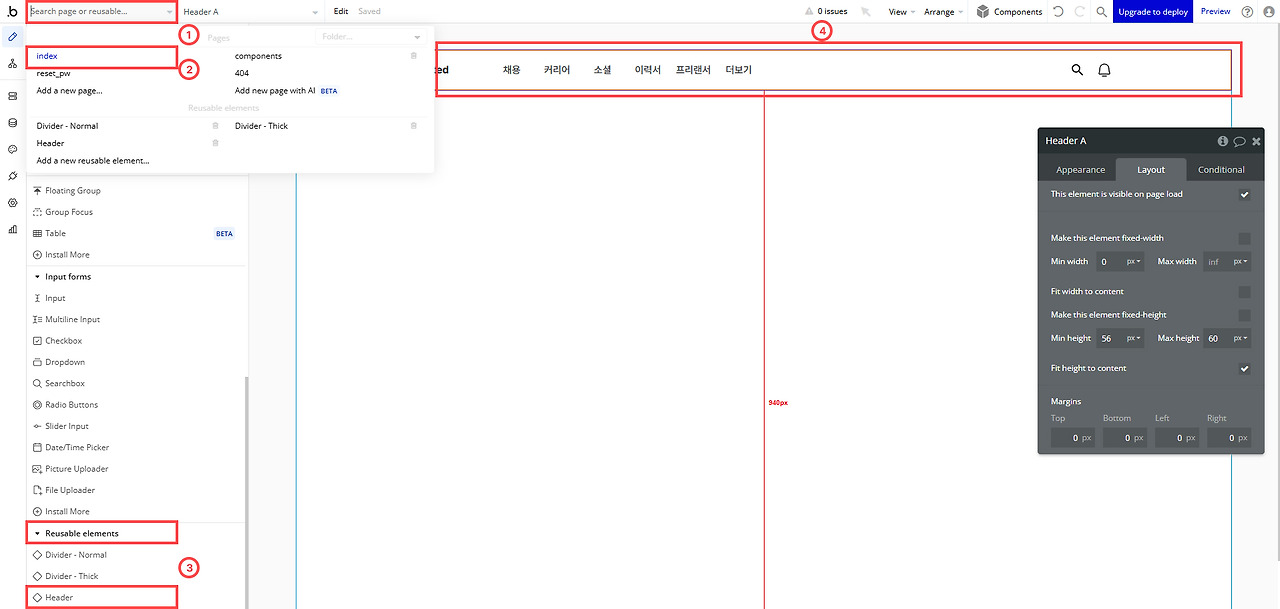
Task: Open the info icon in Header A panel
Action: coord(1222,141)
